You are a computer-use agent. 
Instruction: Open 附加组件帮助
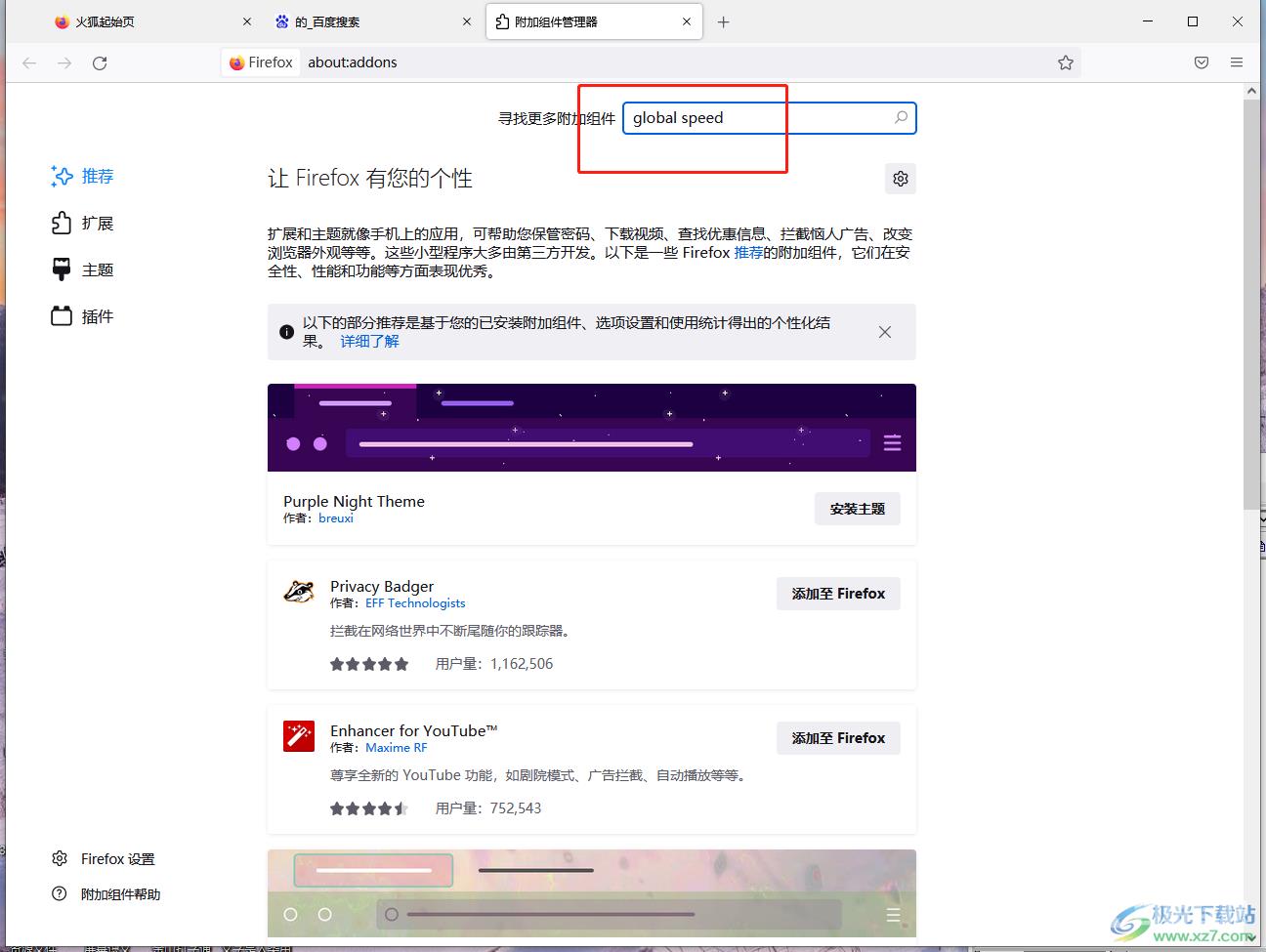coord(105,894)
